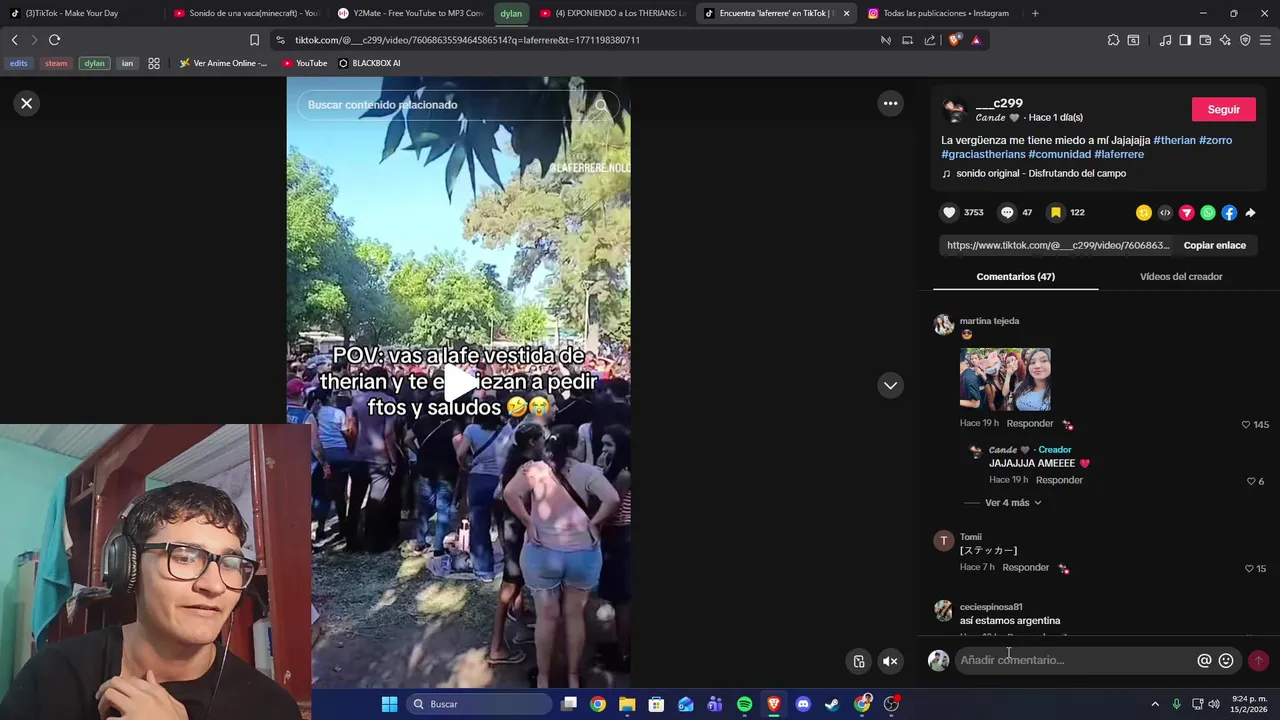The width and height of the screenshot is (1280, 720).
Task: Toggle the browser sidebar panel icon
Action: (1185, 40)
